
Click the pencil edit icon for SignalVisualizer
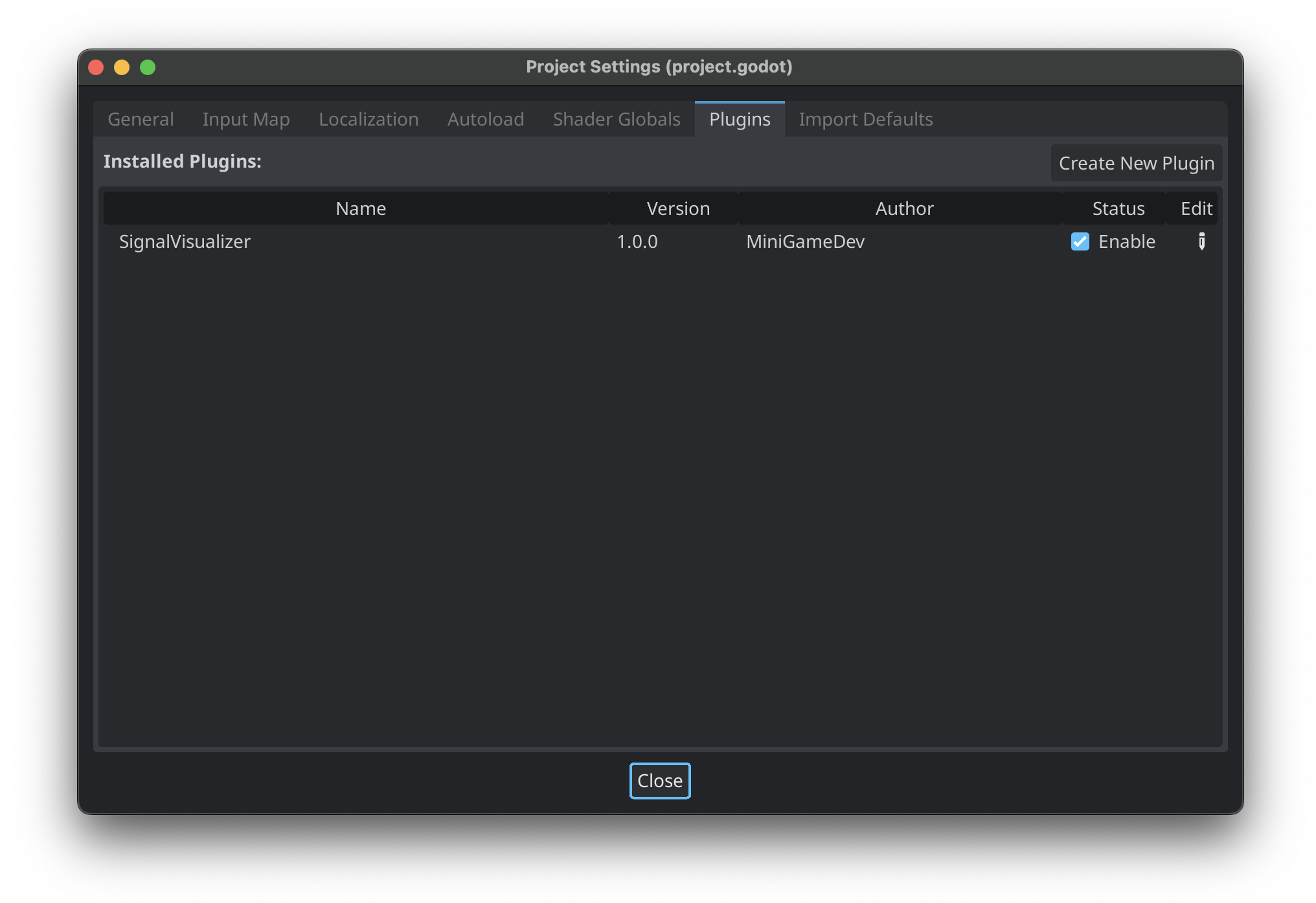pos(1201,241)
